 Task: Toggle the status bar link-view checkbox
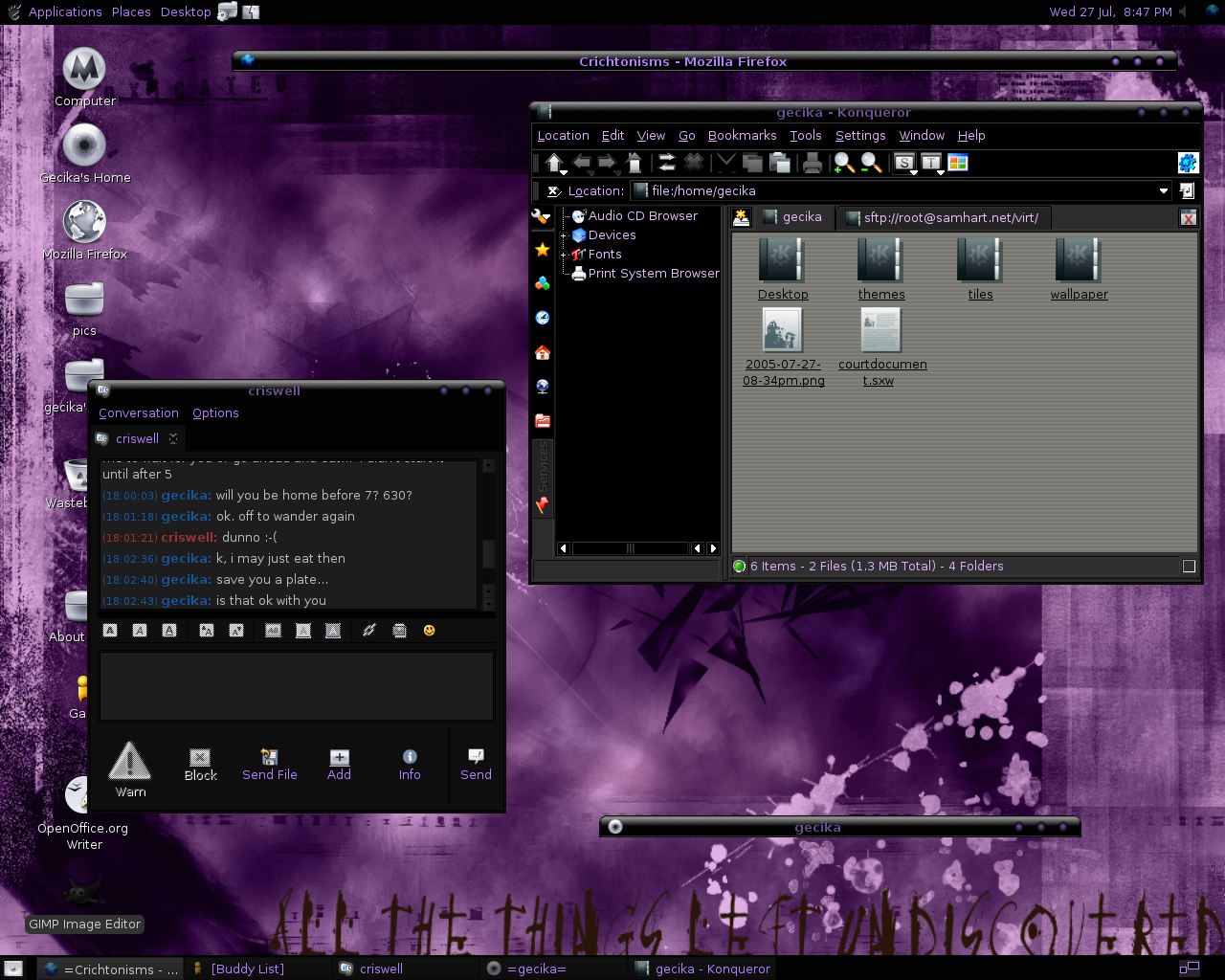(1189, 567)
